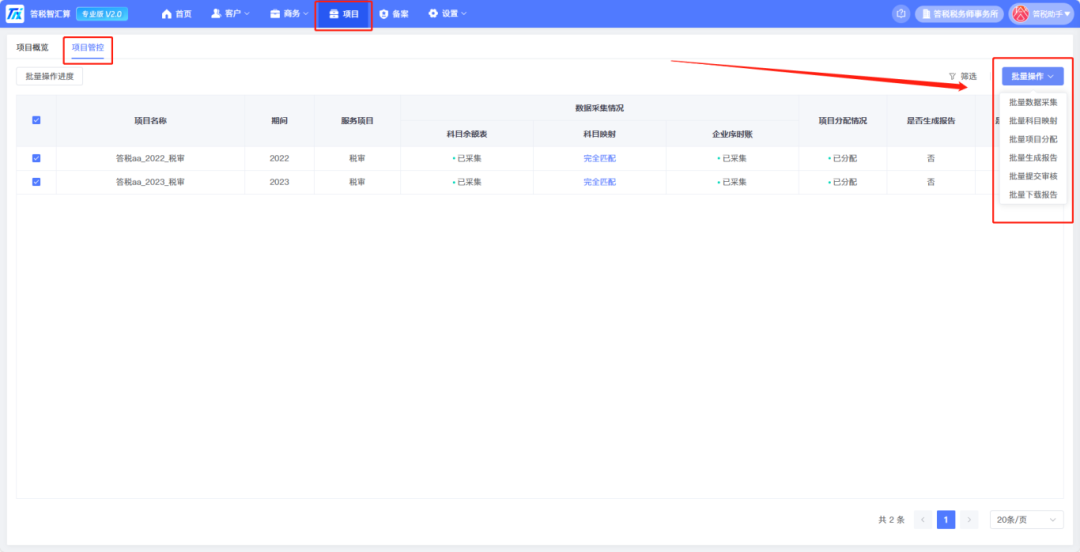
Task: Click the funnel icon for 筛选
Action: point(952,76)
